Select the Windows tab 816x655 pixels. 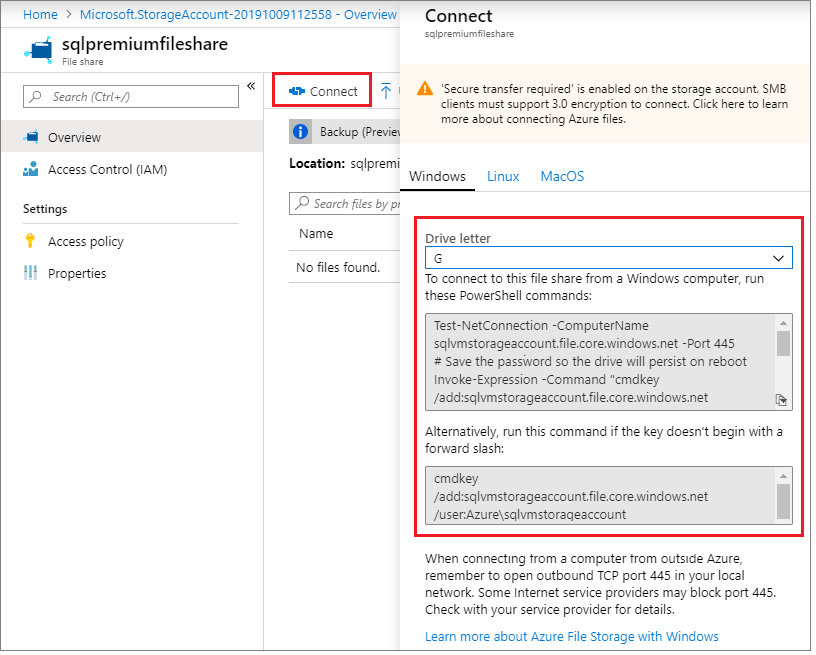pos(437,176)
